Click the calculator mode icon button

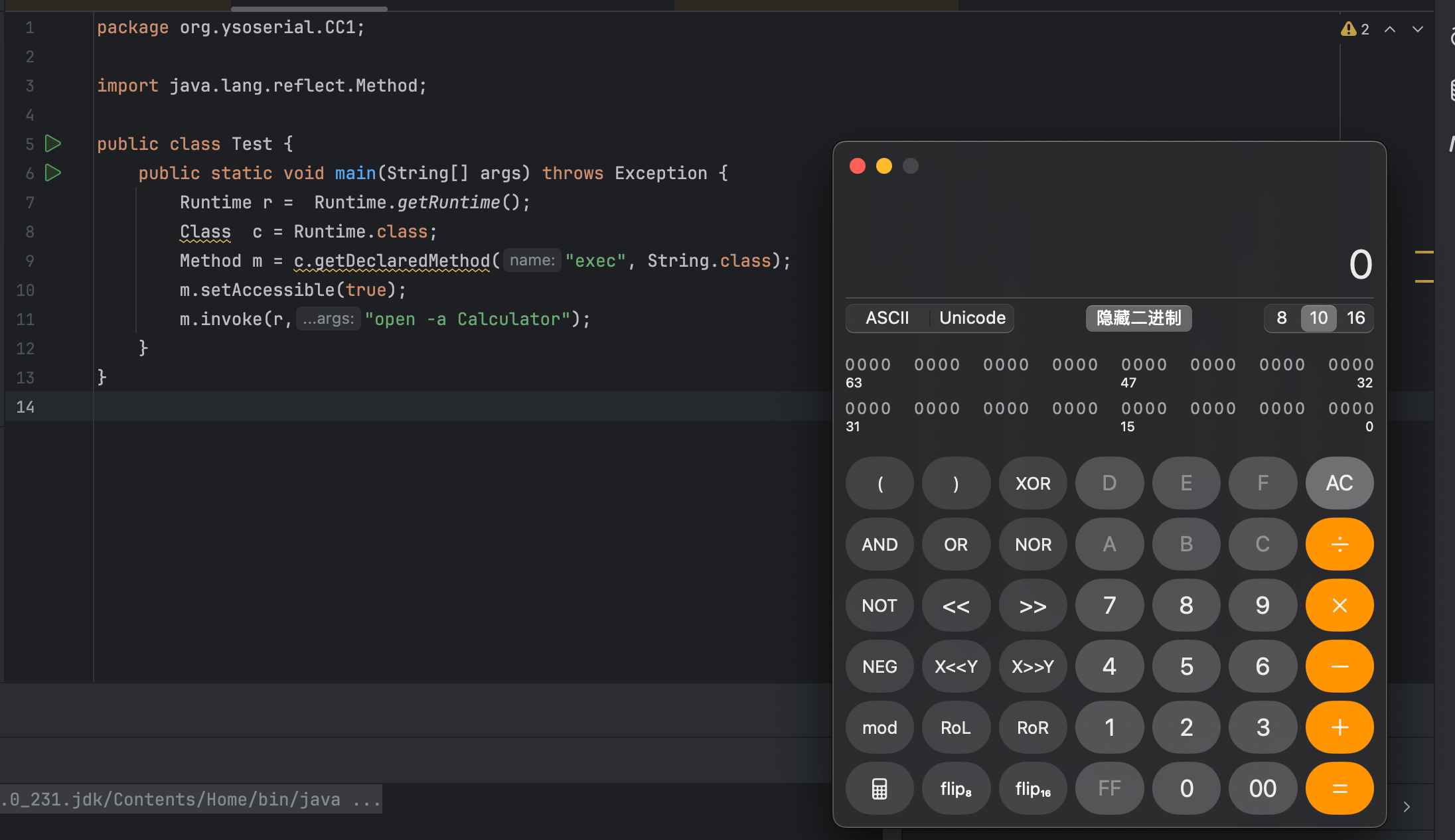point(879,789)
